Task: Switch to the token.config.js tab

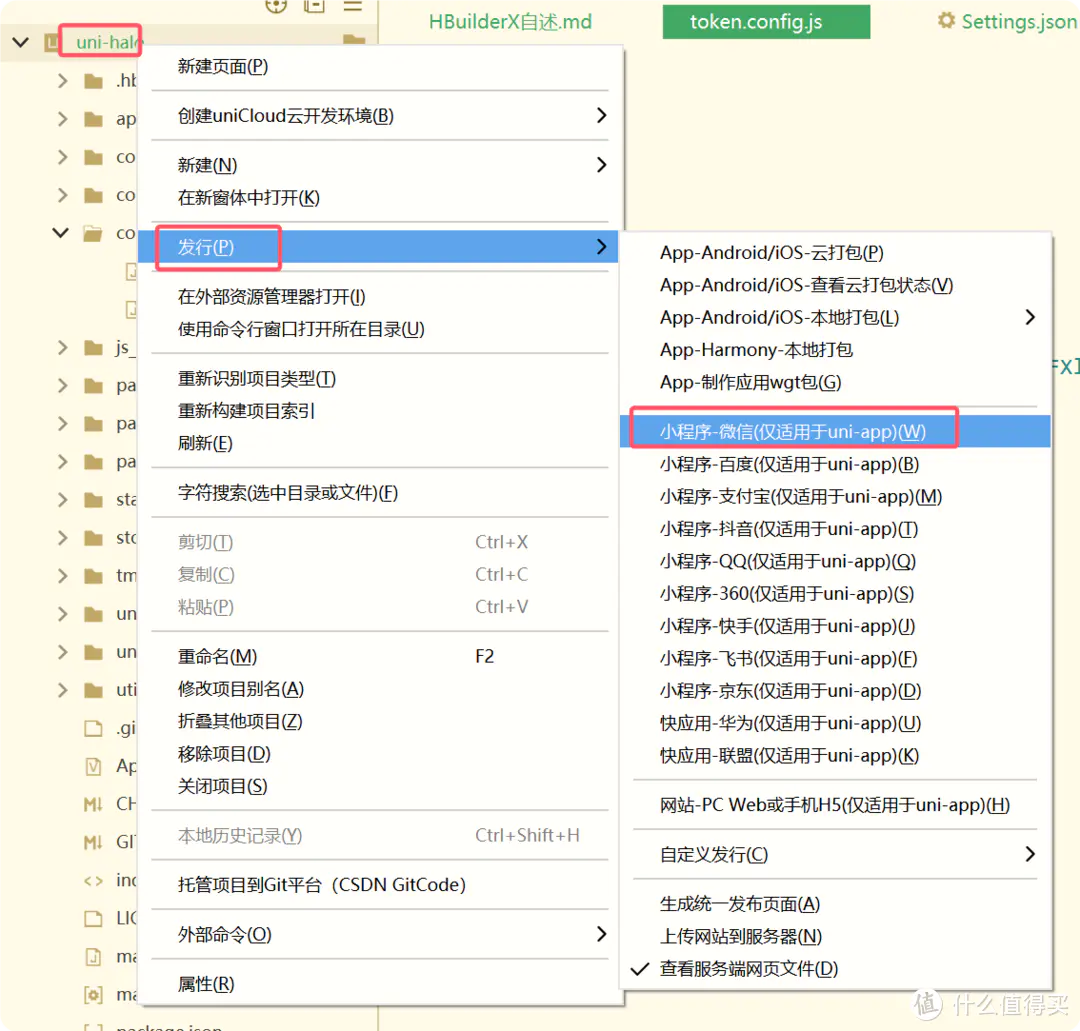Action: tap(756, 22)
